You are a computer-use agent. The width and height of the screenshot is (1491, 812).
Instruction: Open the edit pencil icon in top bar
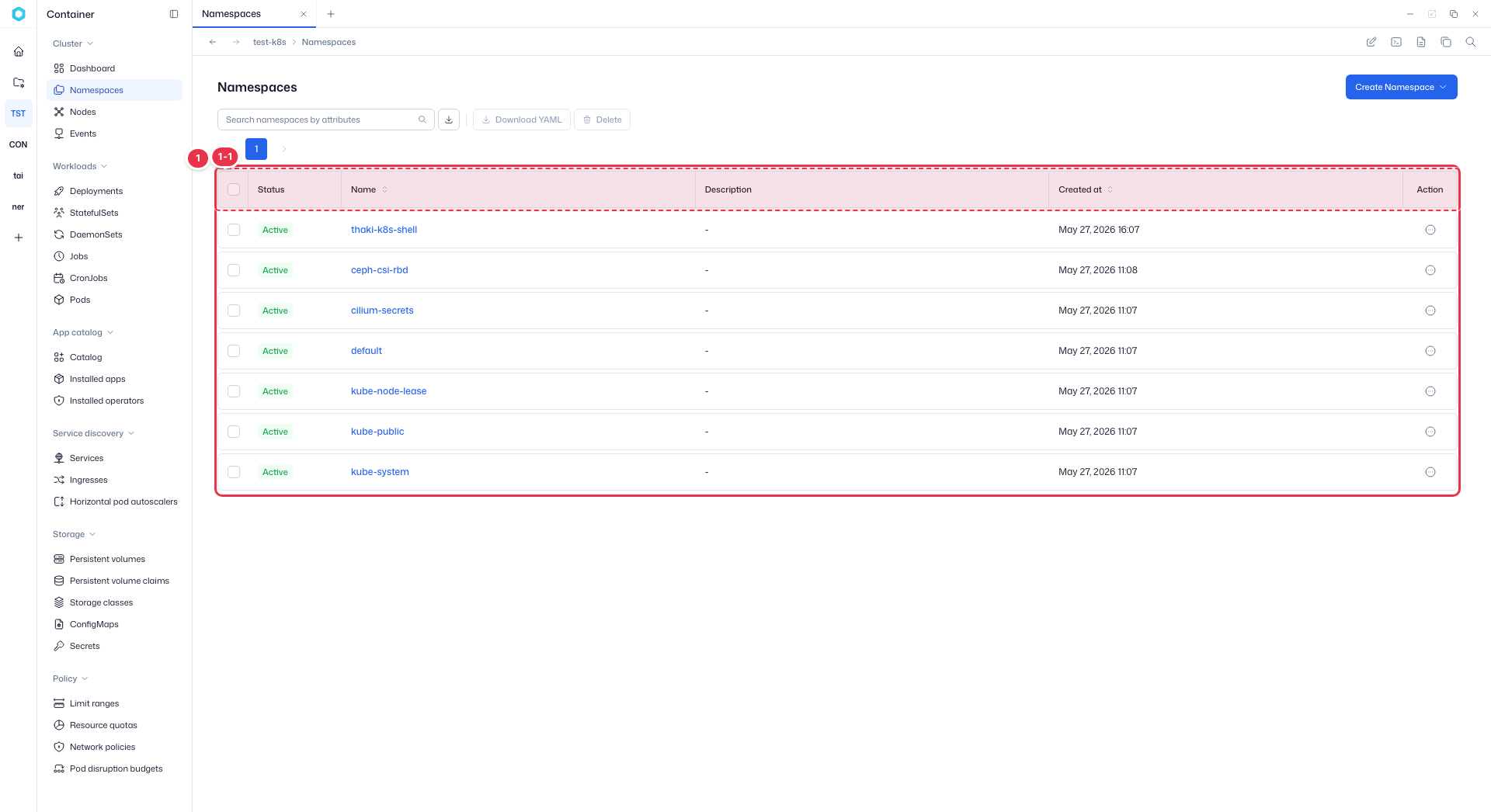coord(1371,42)
